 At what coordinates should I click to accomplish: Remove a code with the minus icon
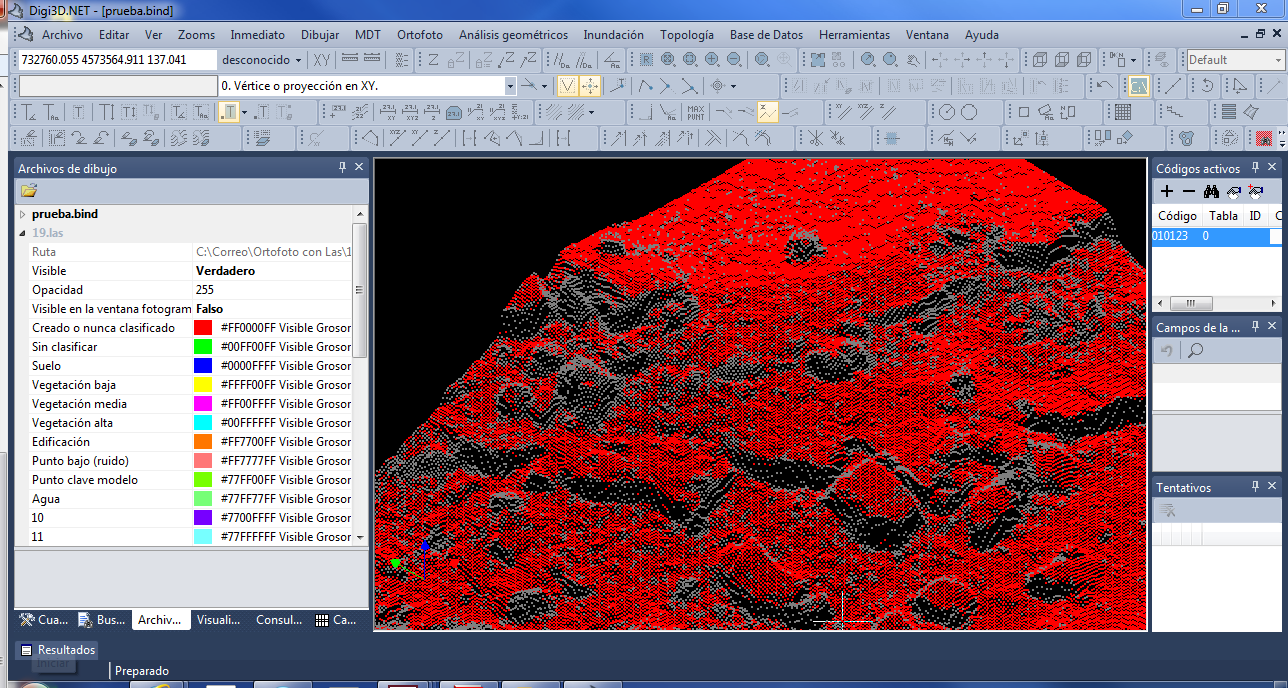(x=1189, y=191)
